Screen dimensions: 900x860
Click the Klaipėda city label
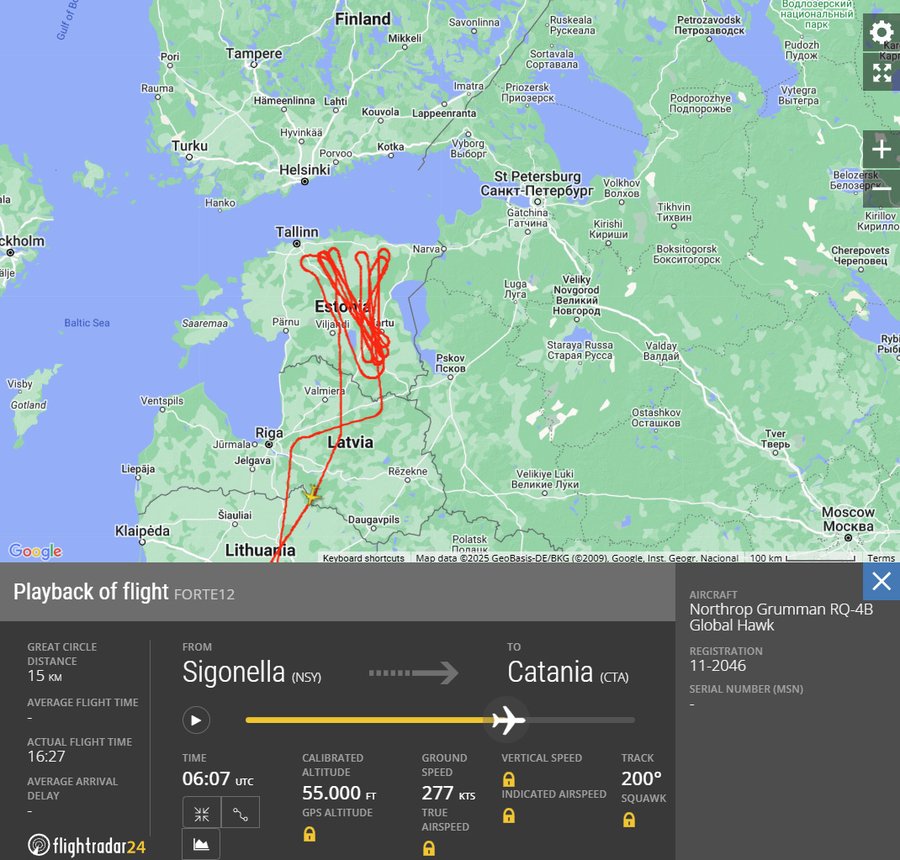click(x=142, y=530)
